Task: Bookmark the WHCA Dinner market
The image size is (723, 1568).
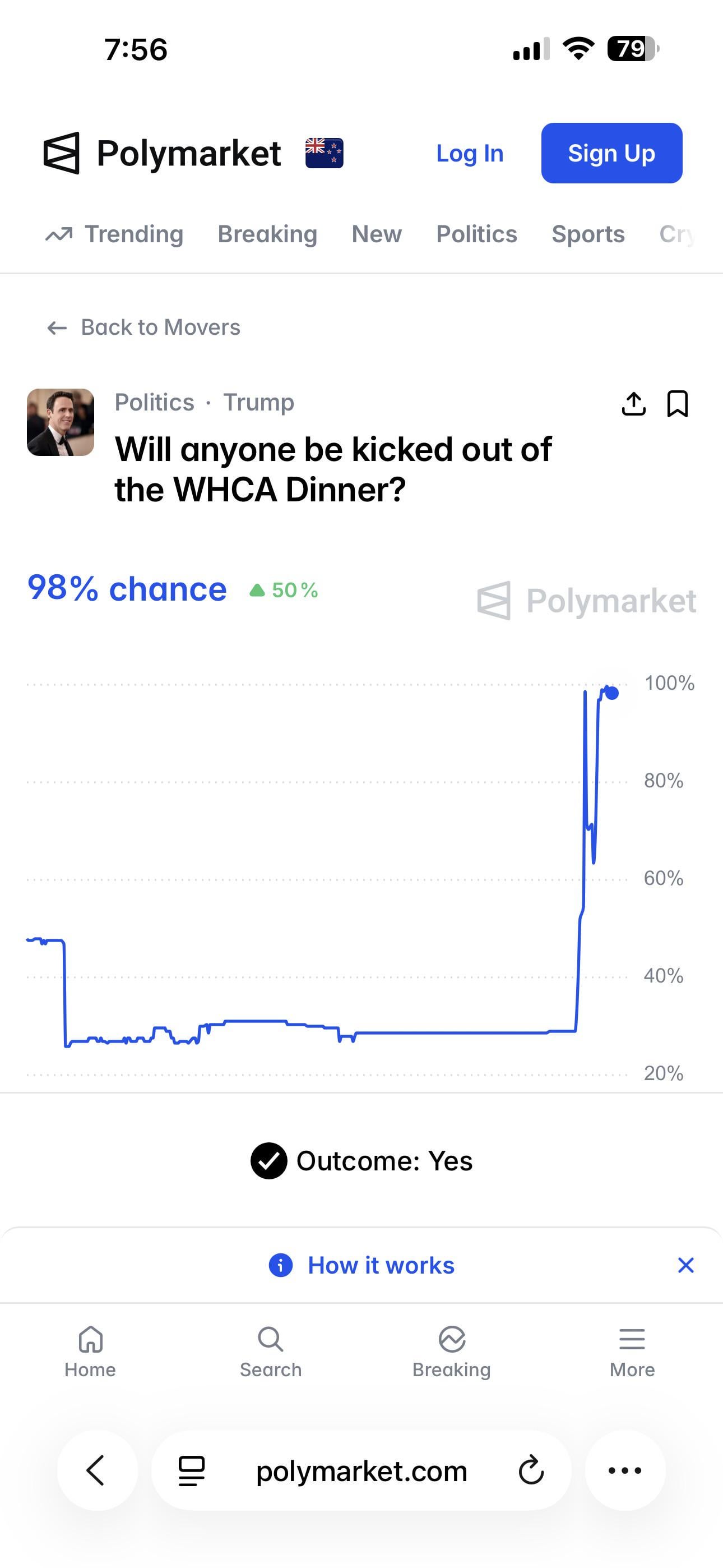Action: [678, 404]
